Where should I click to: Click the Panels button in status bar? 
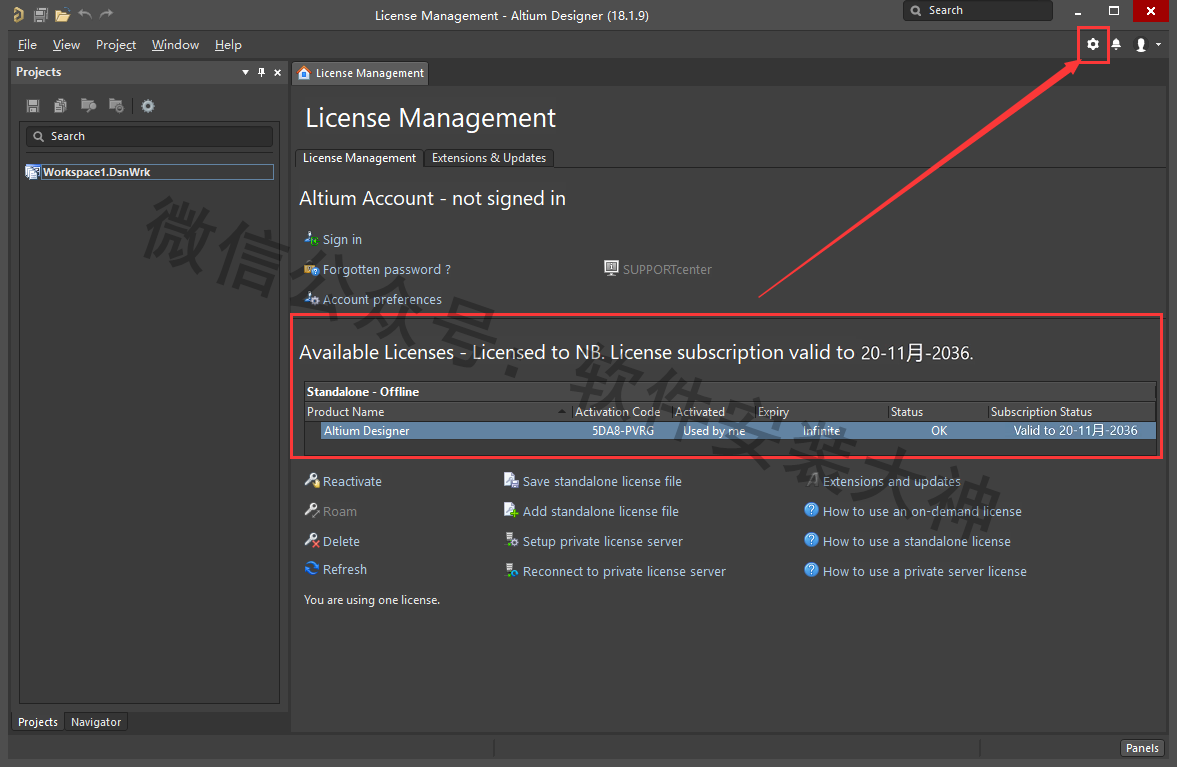[x=1142, y=748]
